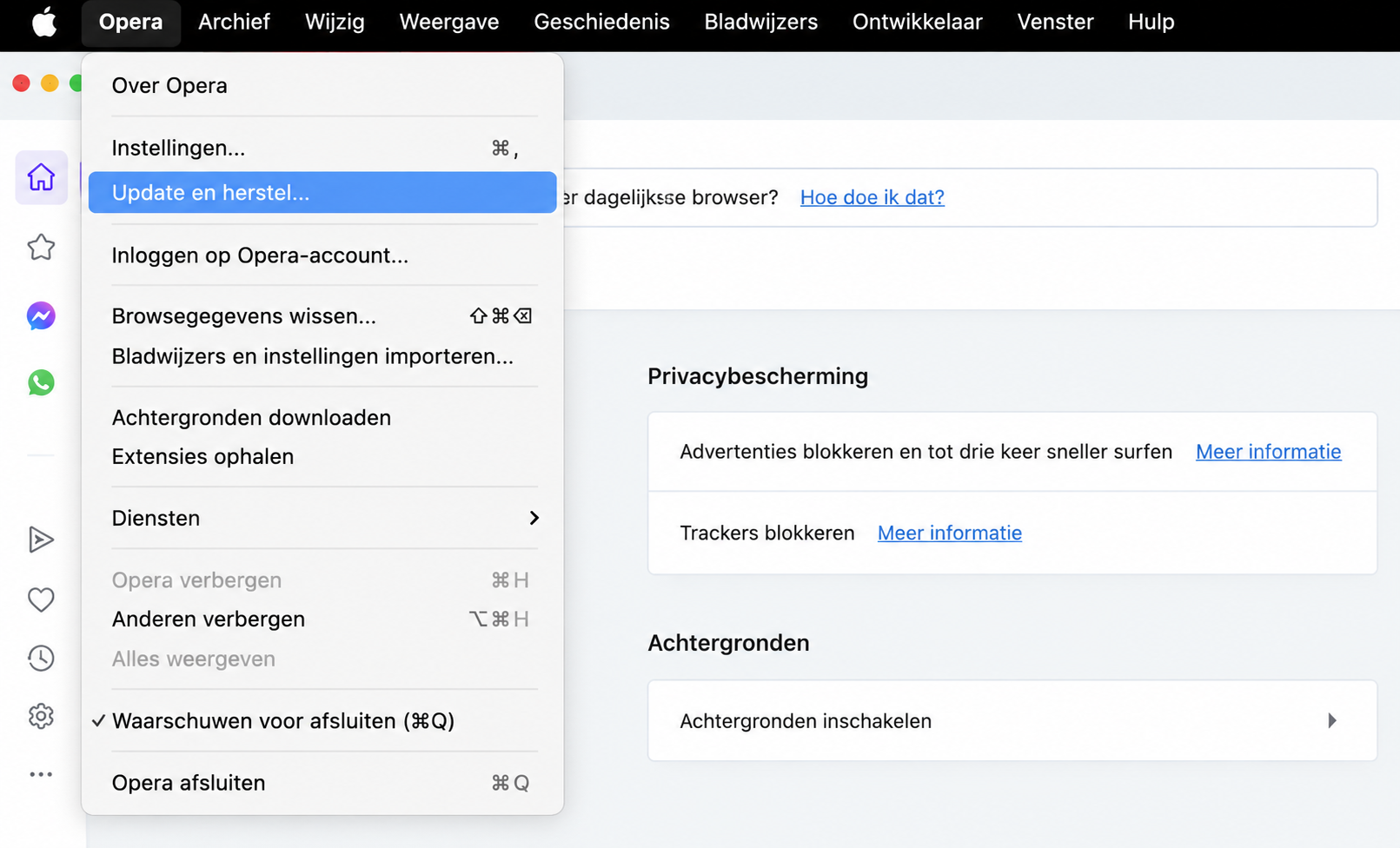Expand the Diensten submenu
The image size is (1400, 848).
click(x=322, y=518)
